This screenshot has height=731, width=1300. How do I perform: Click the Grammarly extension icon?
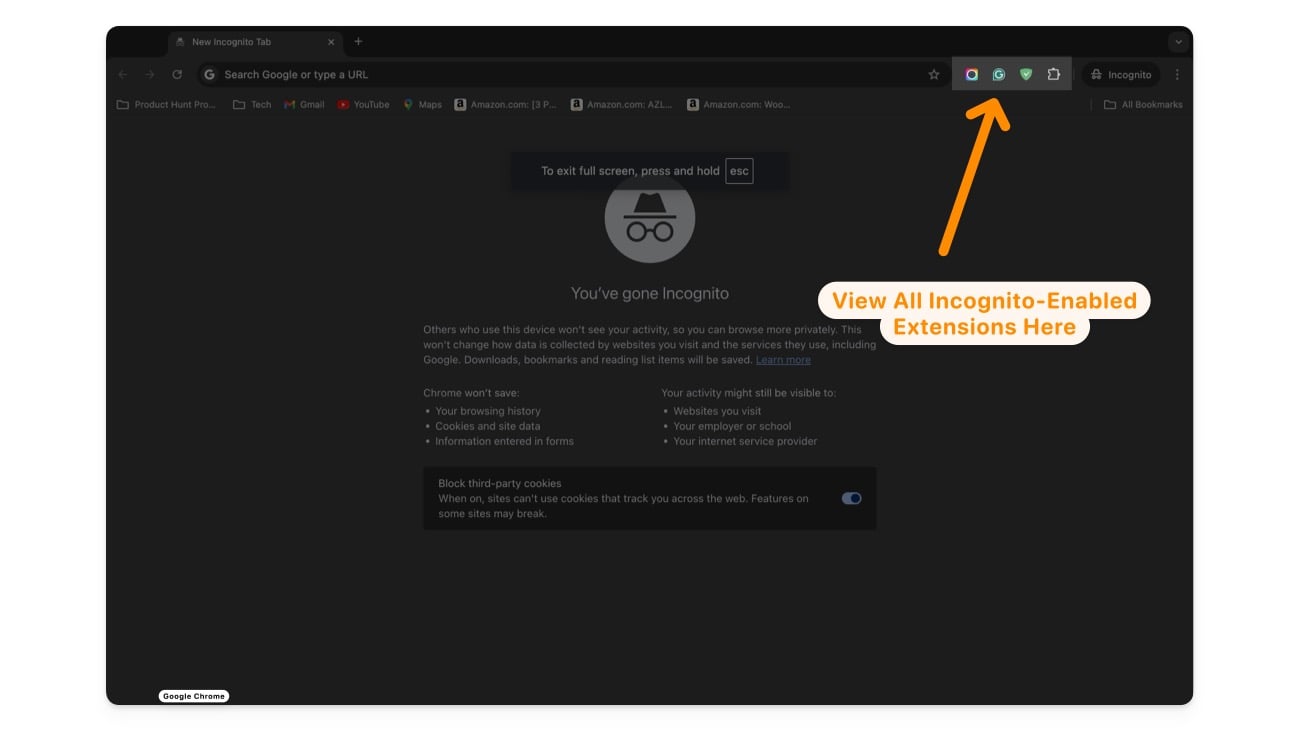[x=998, y=75]
